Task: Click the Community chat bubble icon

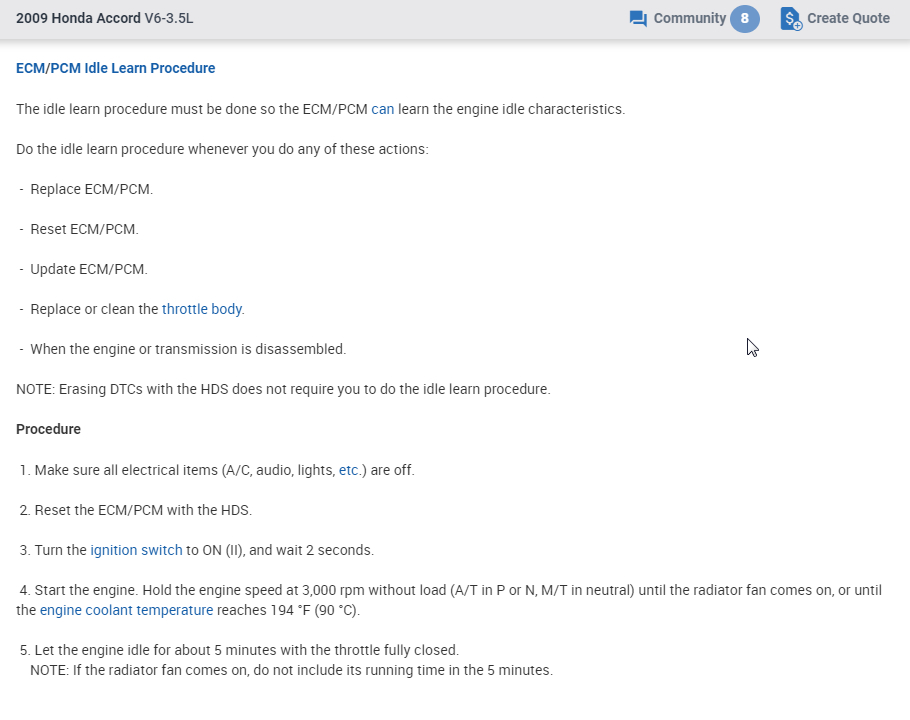Action: pos(638,19)
